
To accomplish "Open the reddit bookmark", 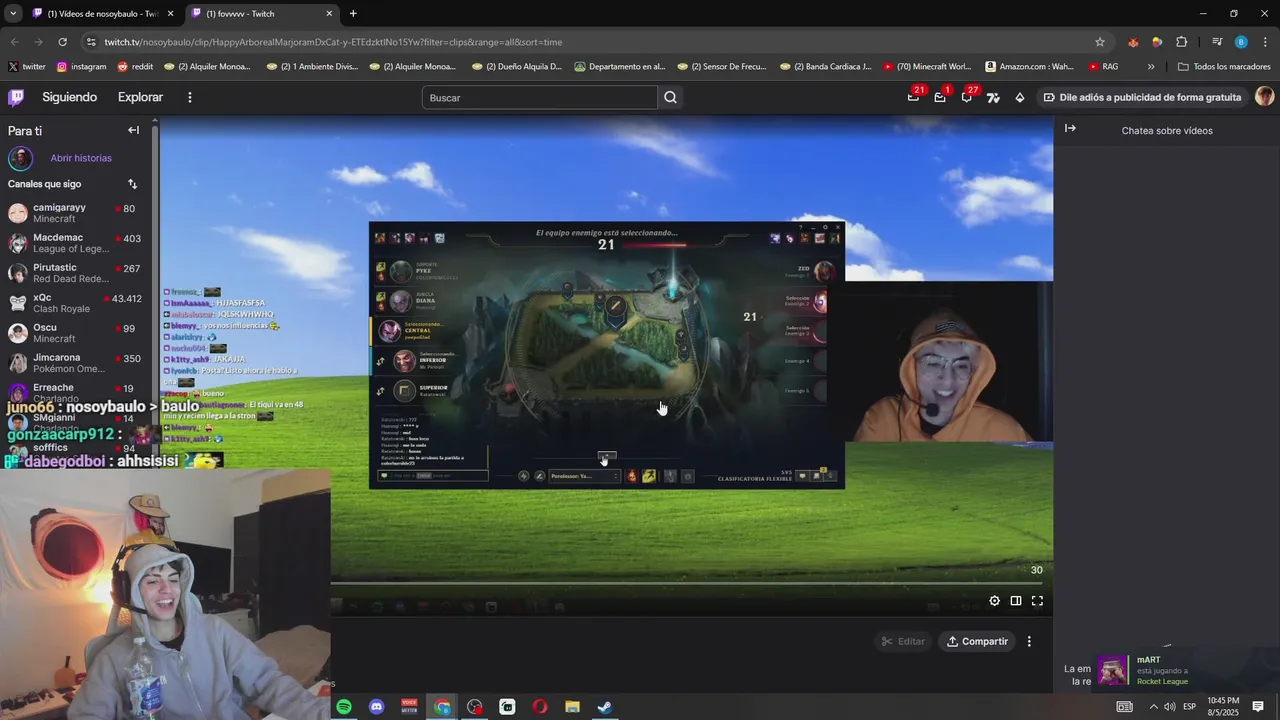I will [135, 67].
